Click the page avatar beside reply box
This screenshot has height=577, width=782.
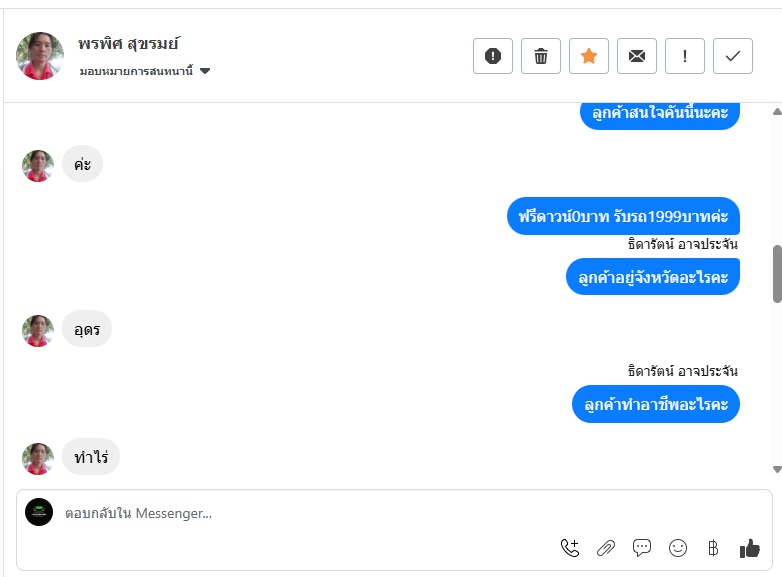click(39, 512)
